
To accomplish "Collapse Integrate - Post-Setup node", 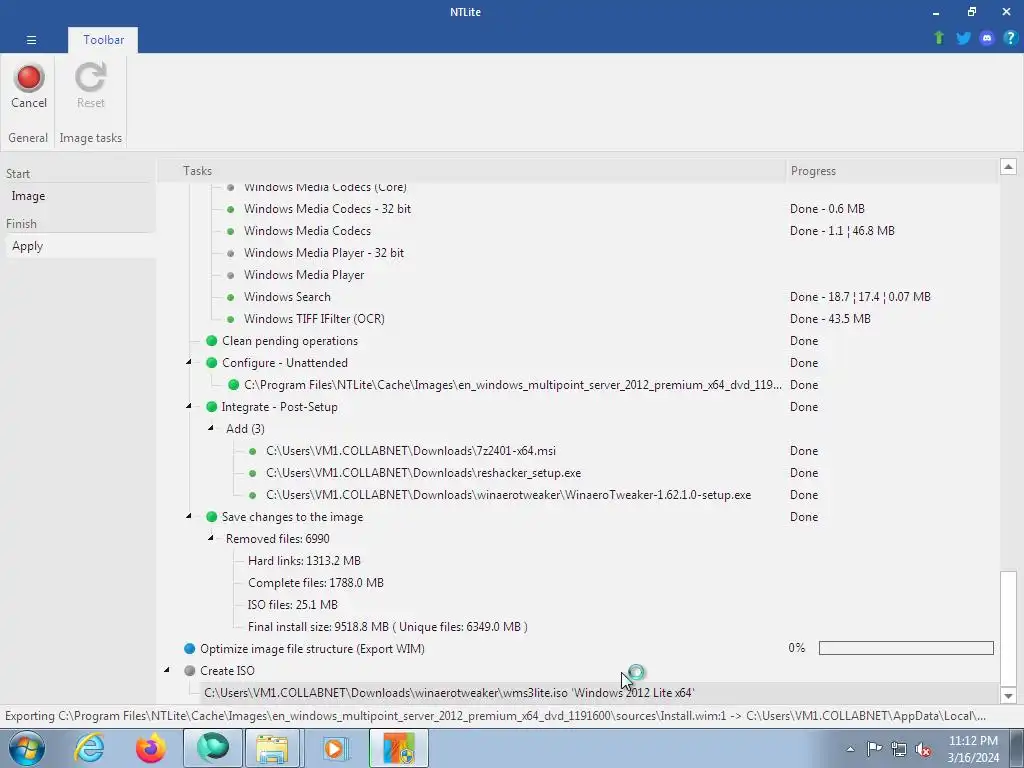I will (189, 406).
